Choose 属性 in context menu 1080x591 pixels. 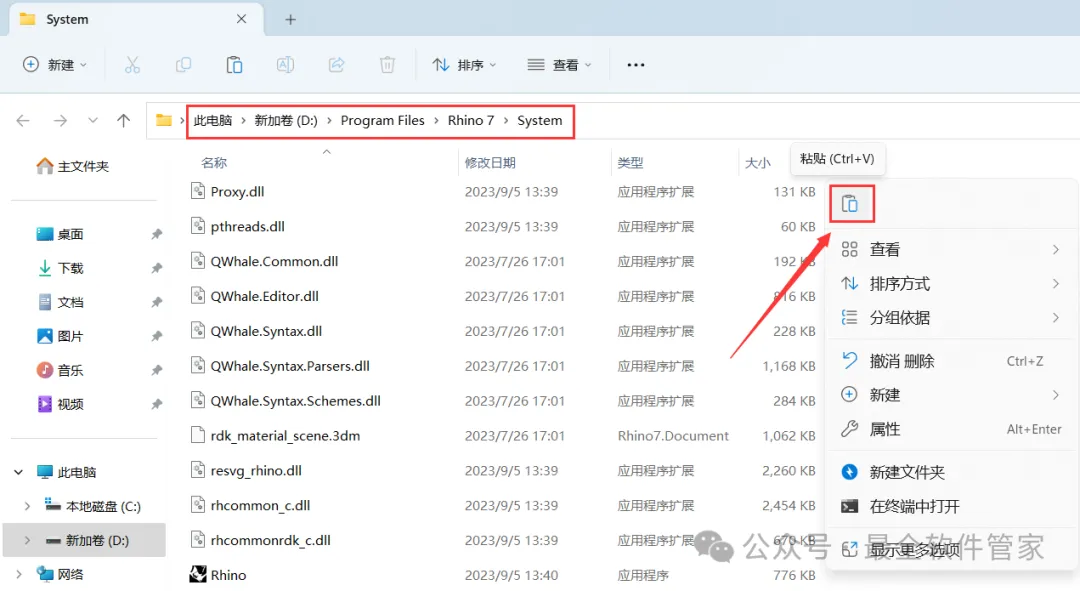951,429
